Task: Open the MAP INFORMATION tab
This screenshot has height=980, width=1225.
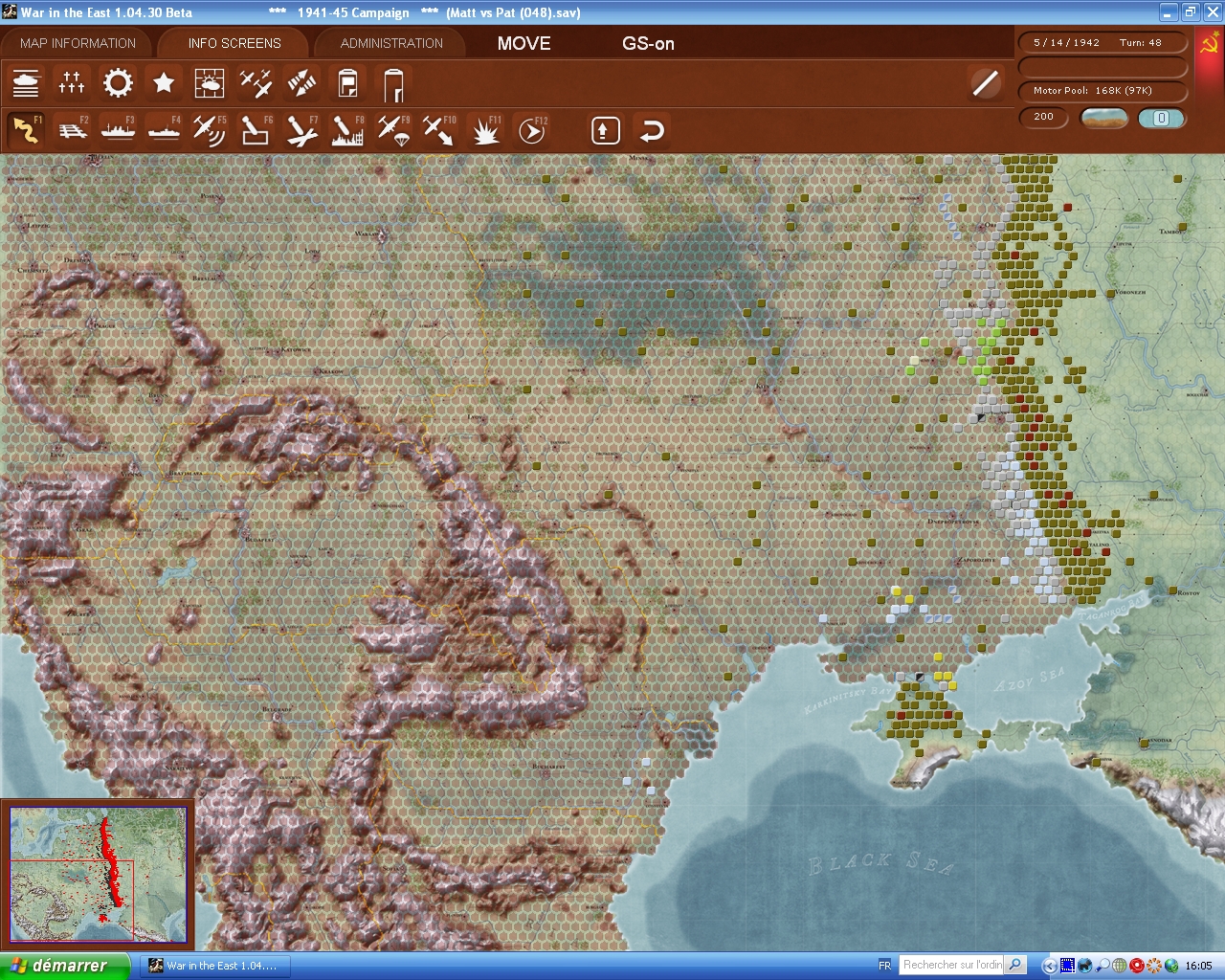Action: (78, 43)
